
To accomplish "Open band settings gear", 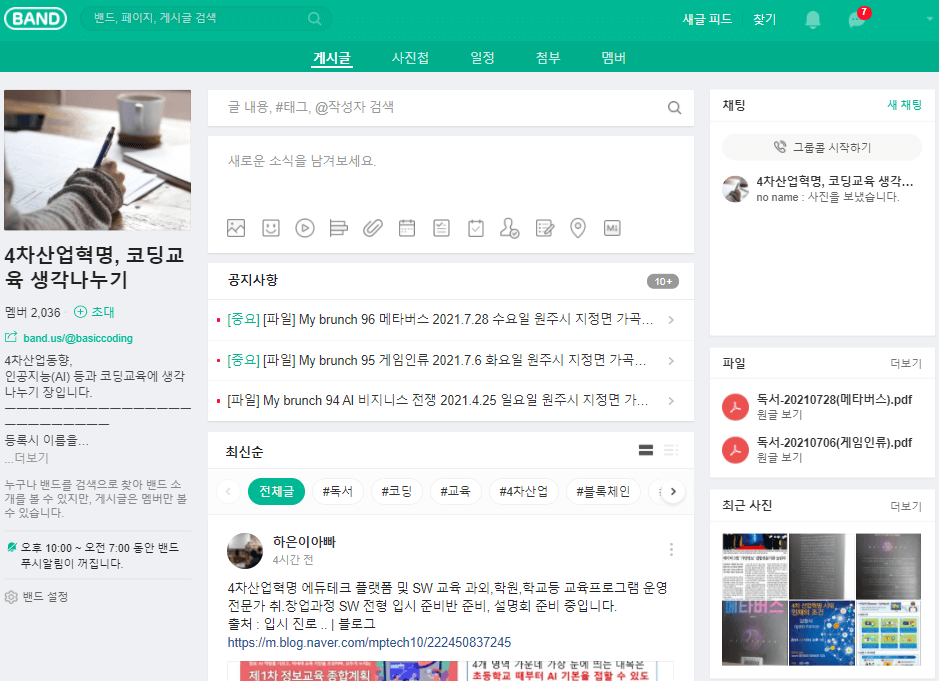I will (11, 597).
